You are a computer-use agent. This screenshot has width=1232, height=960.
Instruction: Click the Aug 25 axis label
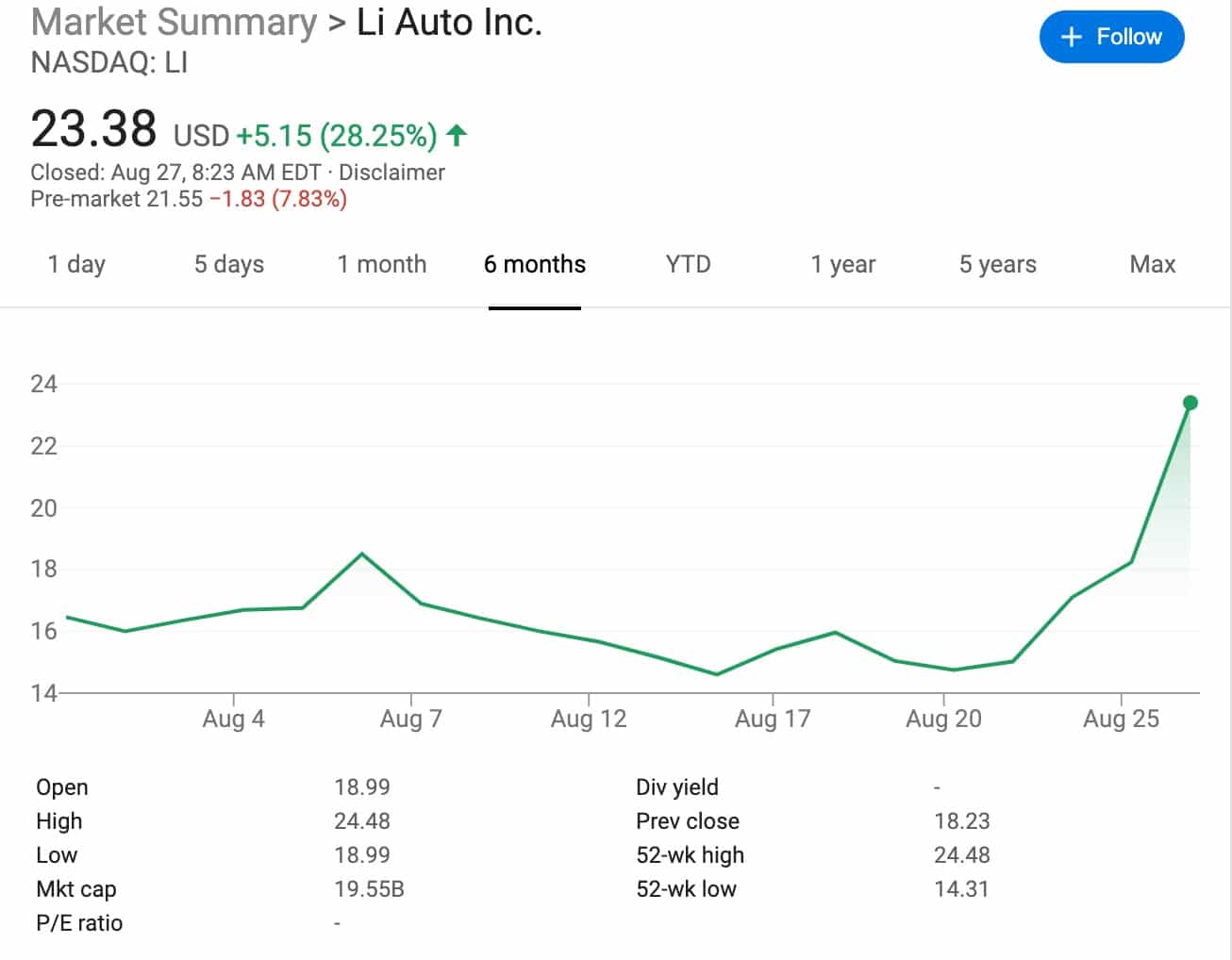1121,718
